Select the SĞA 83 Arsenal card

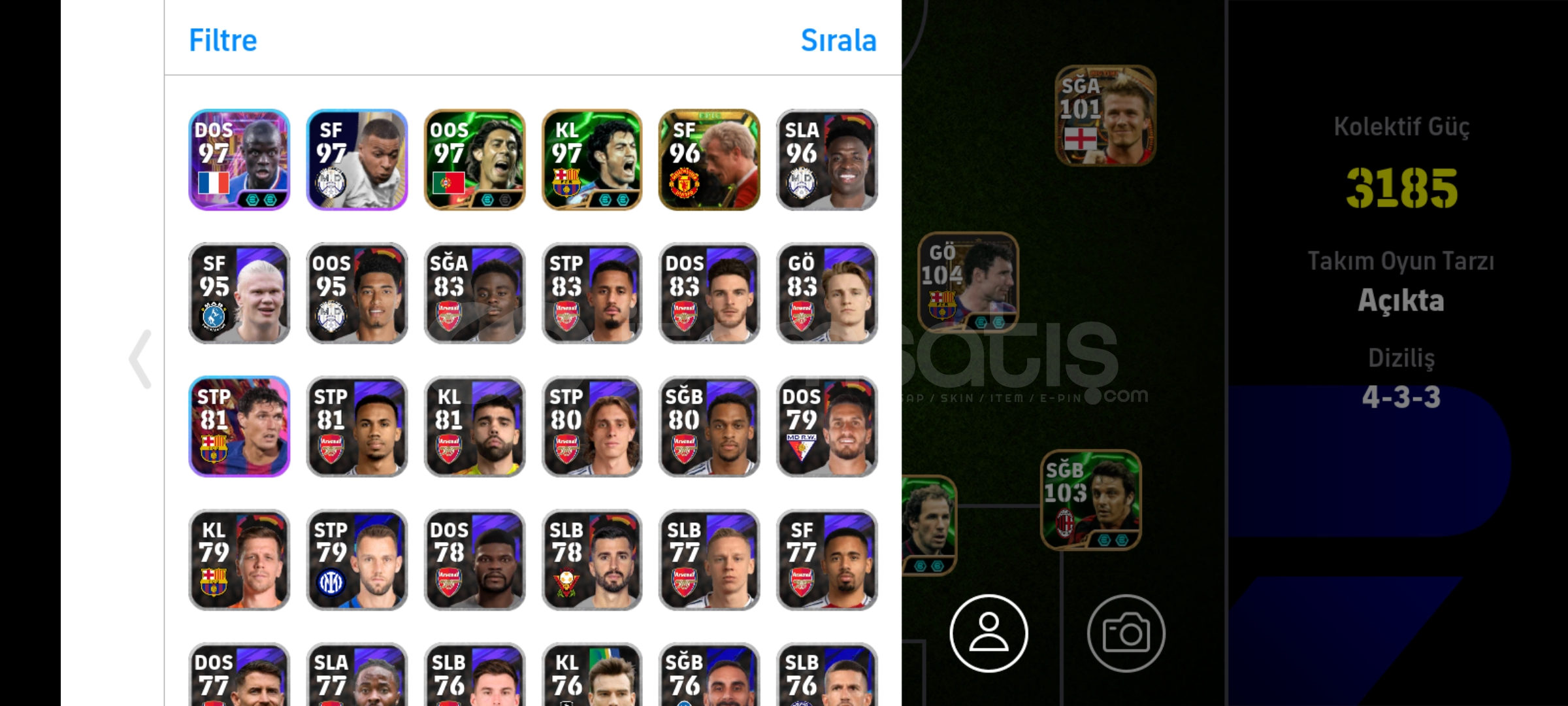pyautogui.click(x=474, y=293)
